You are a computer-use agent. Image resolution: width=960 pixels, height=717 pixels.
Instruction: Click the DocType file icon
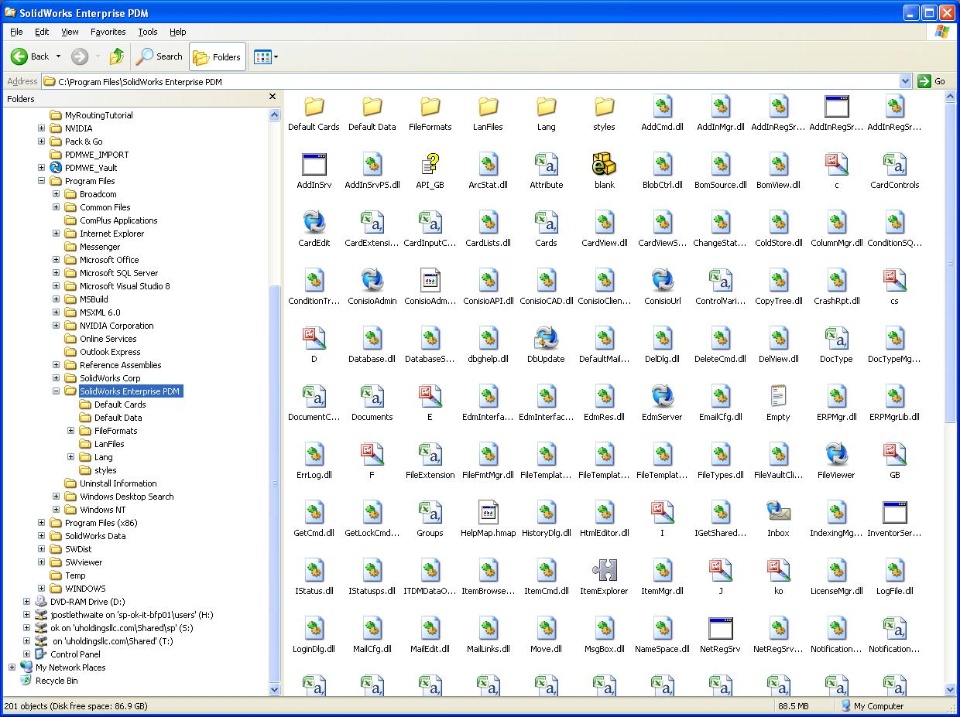click(x=836, y=339)
